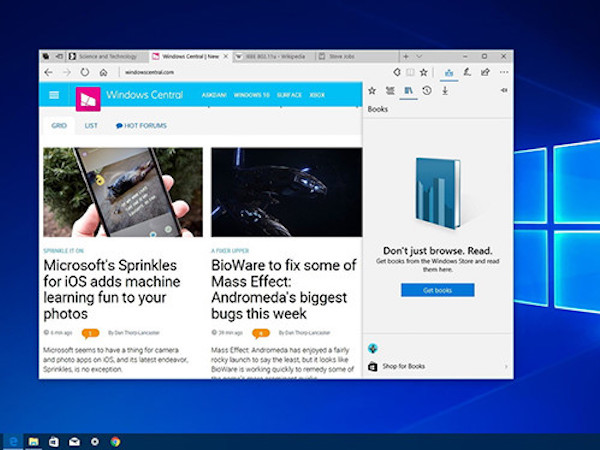600x450 pixels.
Task: Open Microsoft's Sprinkles for iOS headline
Action: pyautogui.click(x=112, y=289)
